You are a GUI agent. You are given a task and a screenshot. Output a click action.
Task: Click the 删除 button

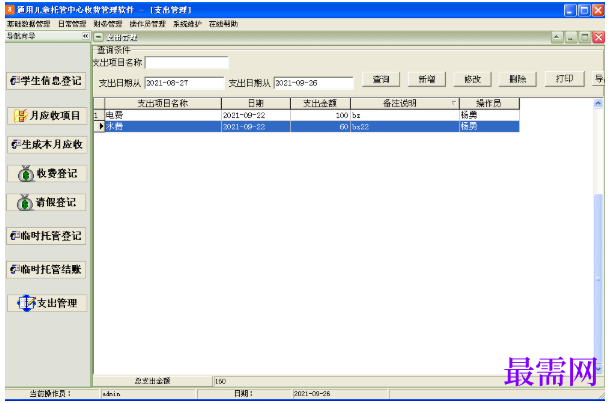point(518,79)
